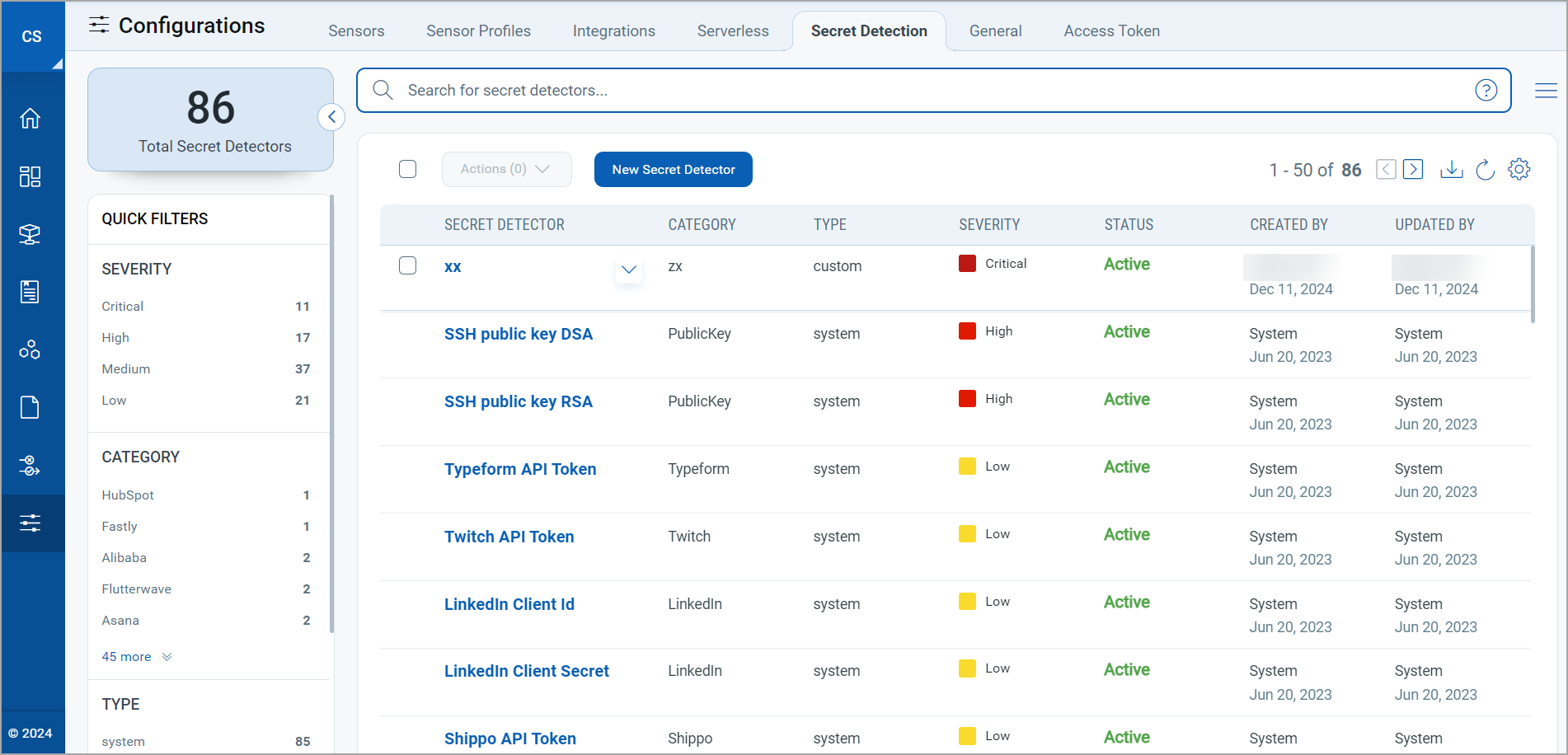Image resolution: width=1568 pixels, height=755 pixels.
Task: Open the Actions (0) dropdown
Action: [506, 169]
